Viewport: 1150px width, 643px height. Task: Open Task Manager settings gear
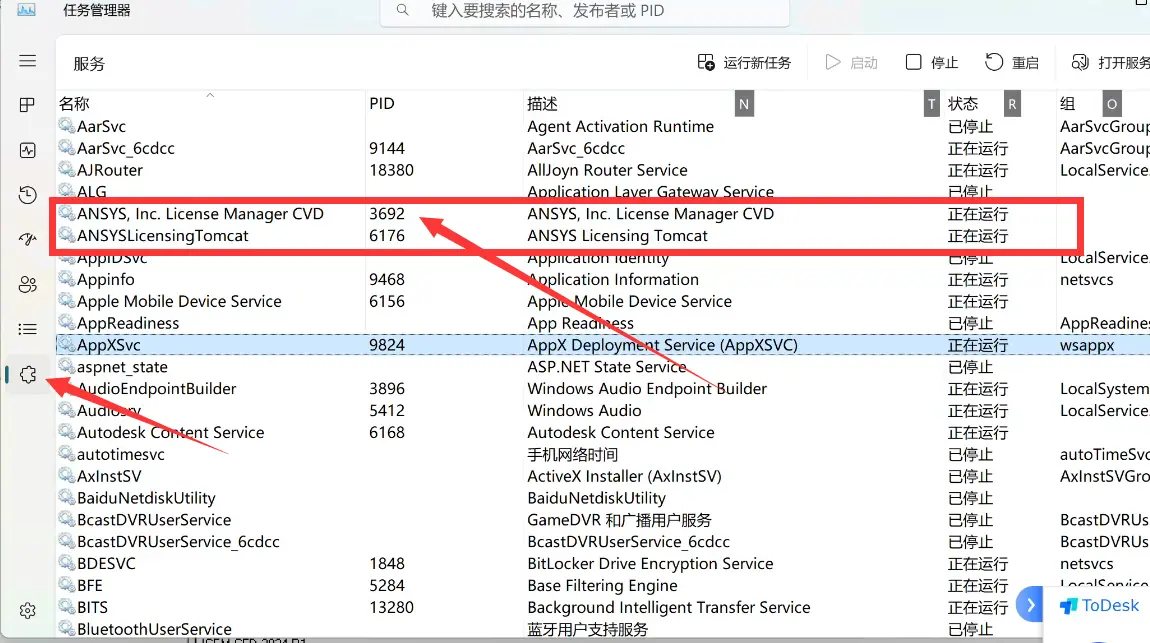(x=28, y=611)
